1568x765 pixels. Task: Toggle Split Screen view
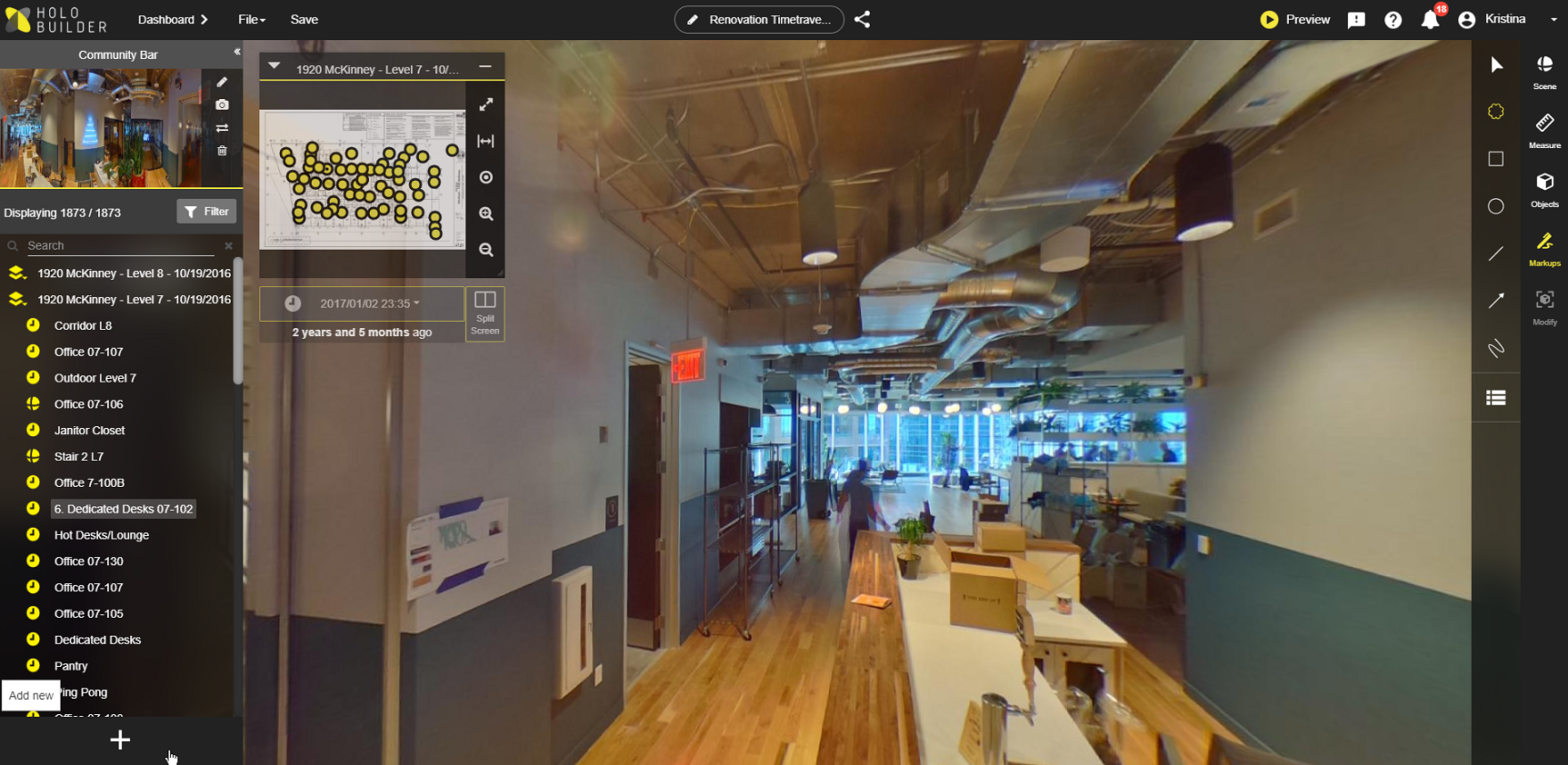tap(485, 313)
